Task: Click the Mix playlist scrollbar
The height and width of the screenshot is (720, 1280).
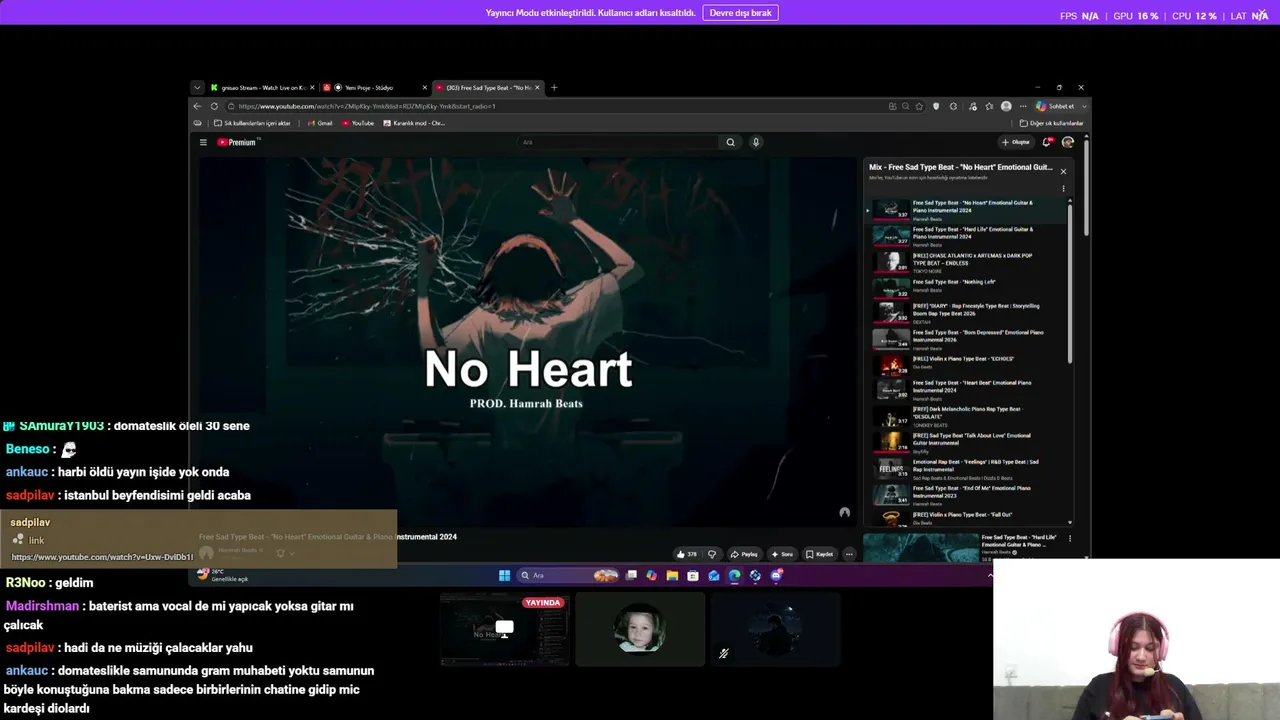Action: coord(1070,282)
